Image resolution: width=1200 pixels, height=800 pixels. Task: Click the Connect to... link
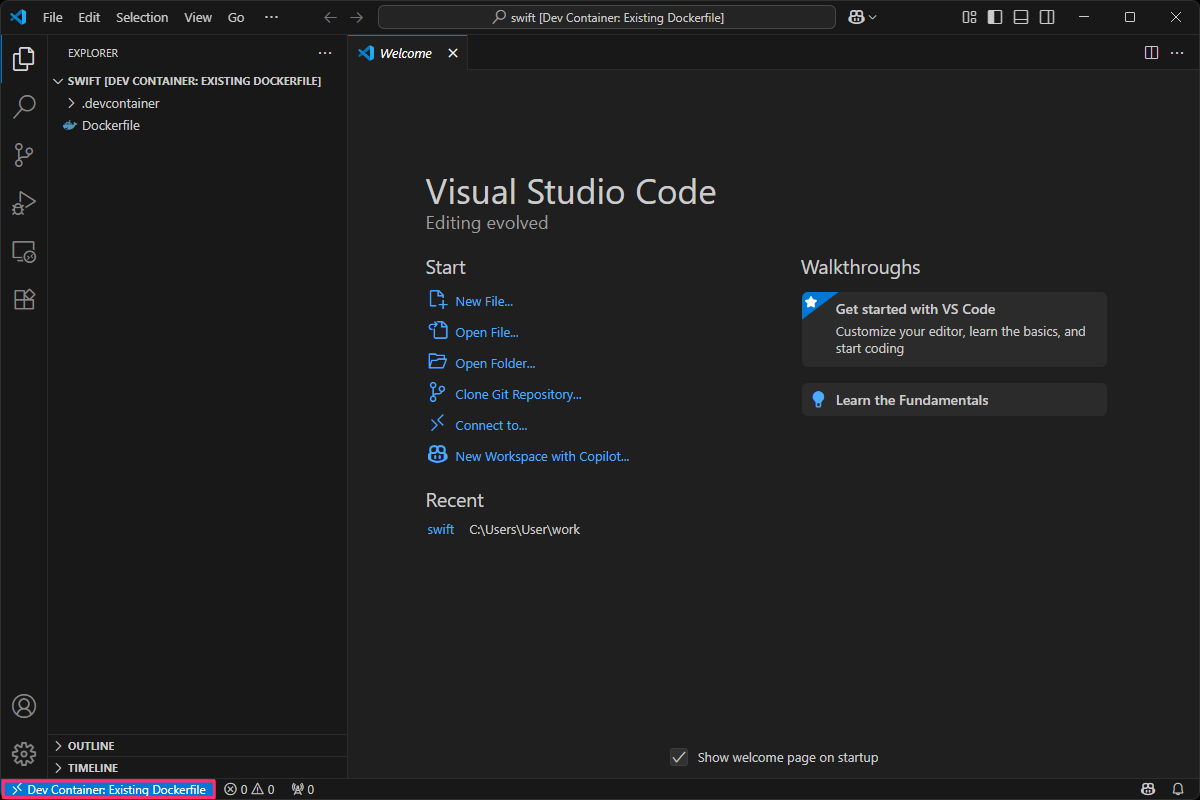point(491,425)
